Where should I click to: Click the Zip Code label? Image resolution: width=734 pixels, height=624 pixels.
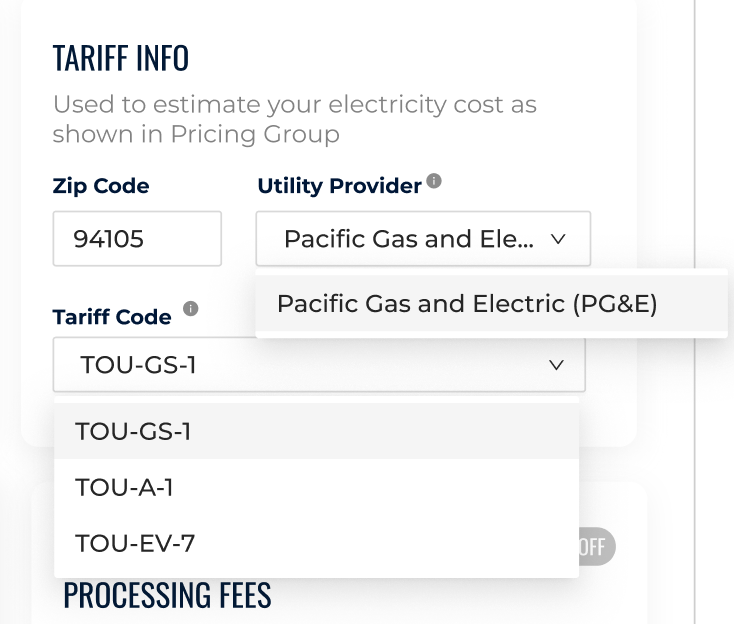coord(101,186)
